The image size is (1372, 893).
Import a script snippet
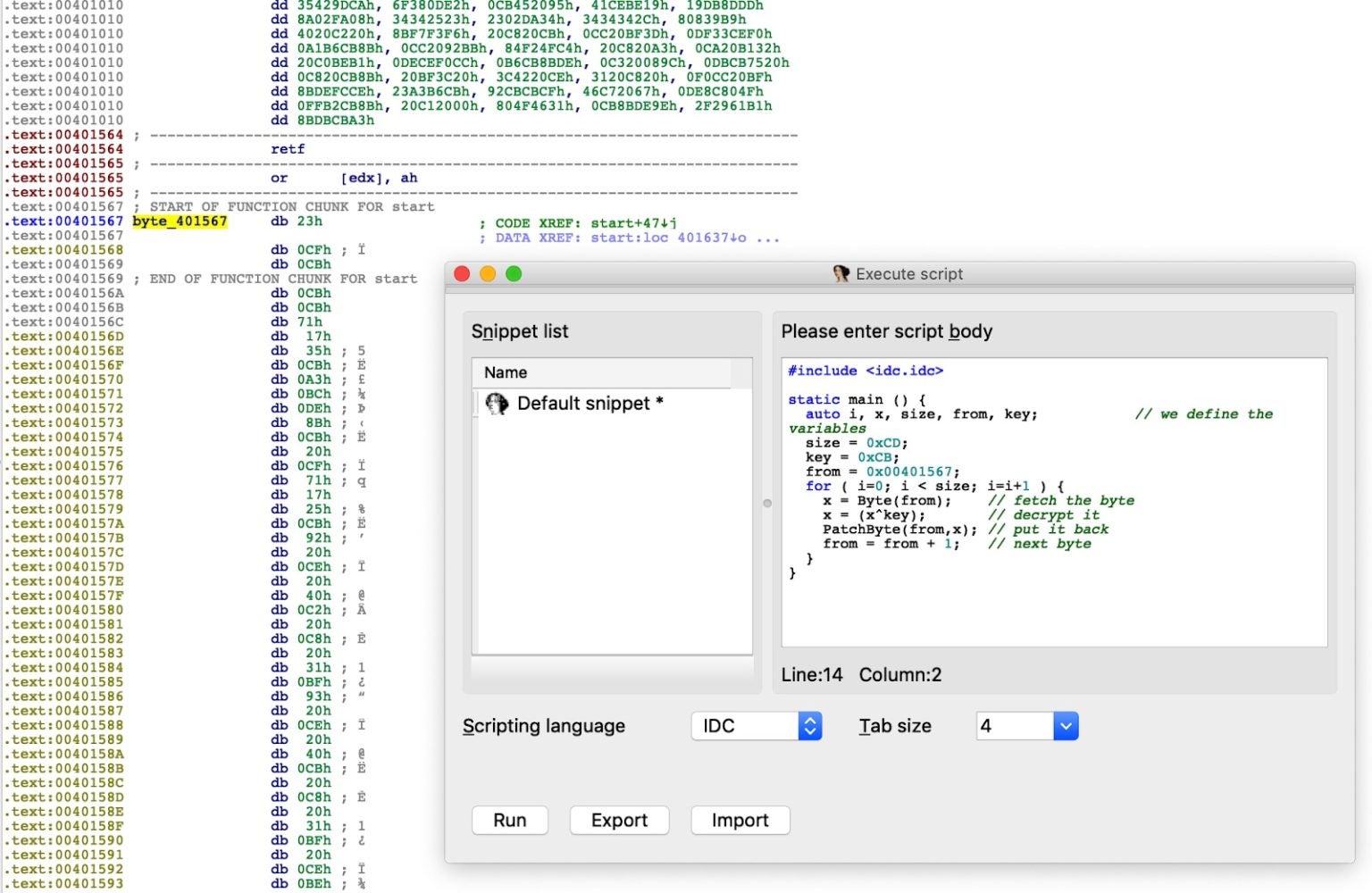(740, 820)
